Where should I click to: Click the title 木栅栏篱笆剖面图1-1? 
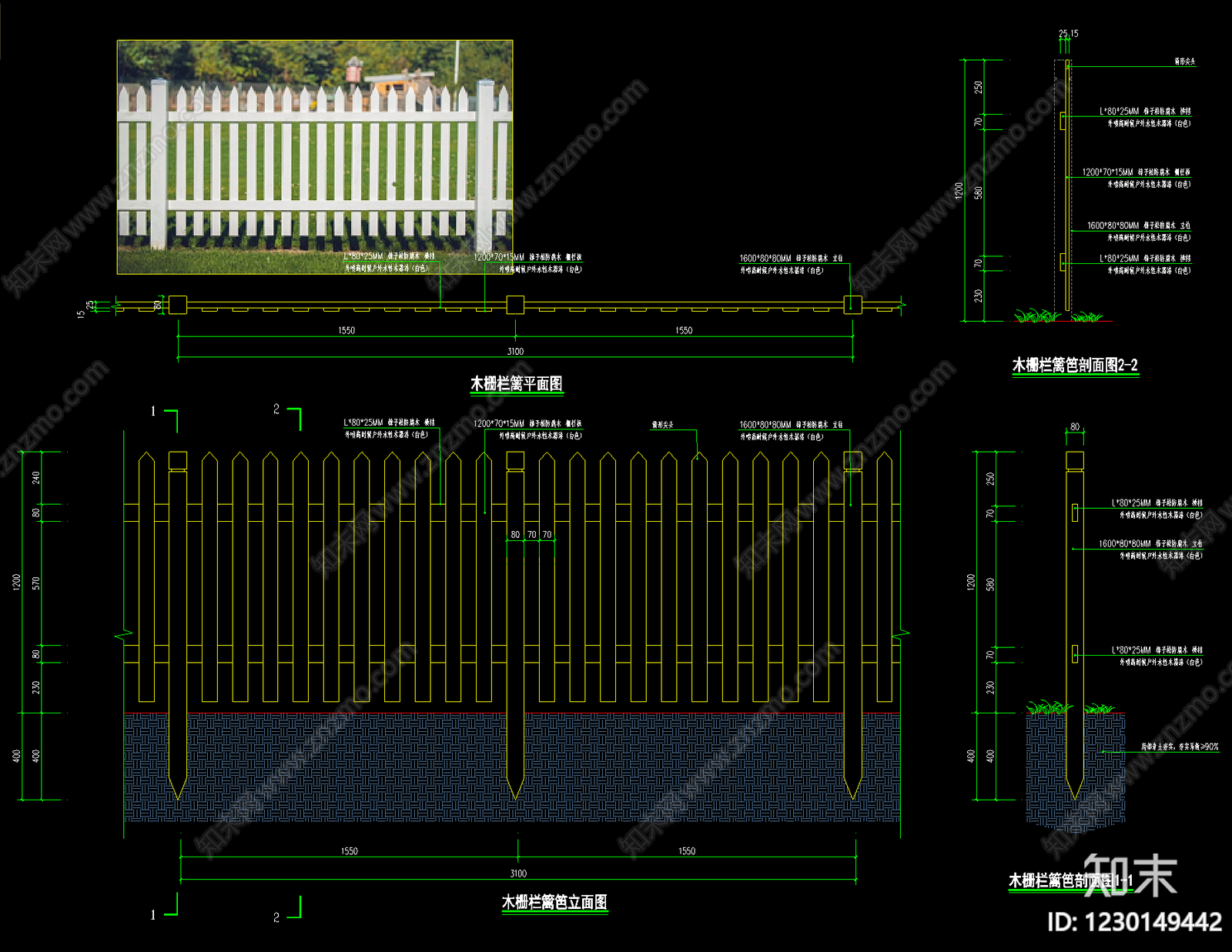coord(1070,880)
